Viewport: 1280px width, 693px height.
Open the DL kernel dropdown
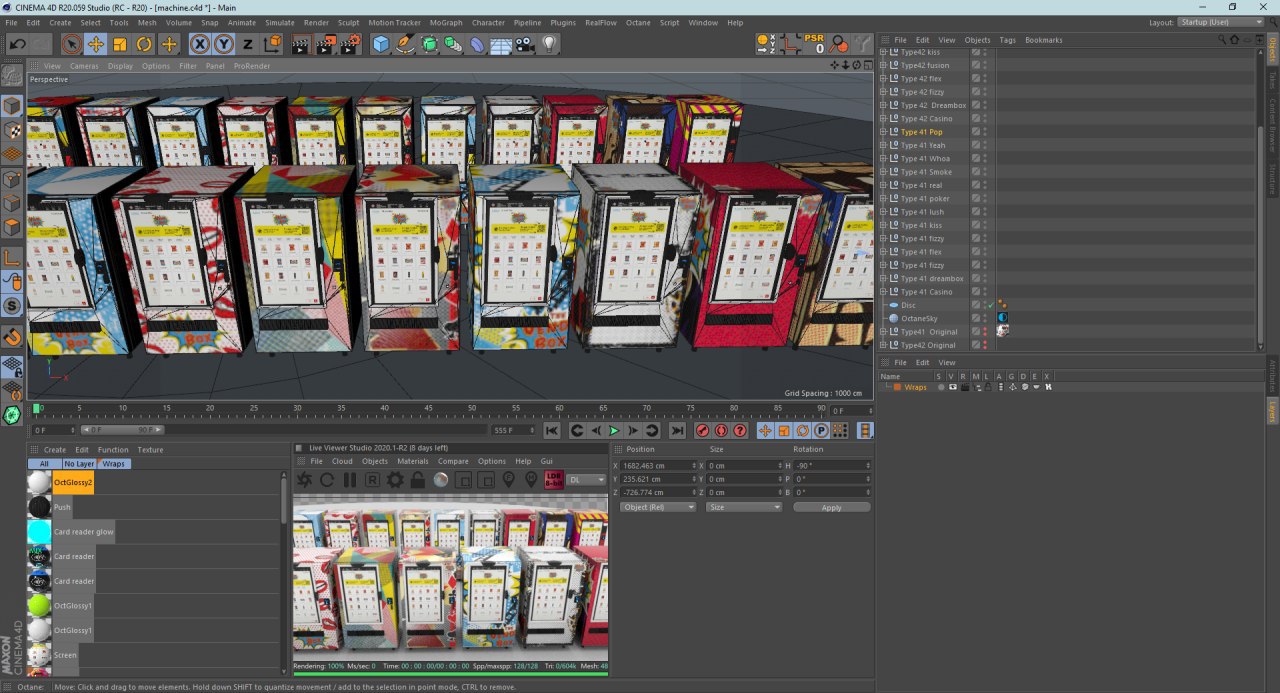(587, 480)
